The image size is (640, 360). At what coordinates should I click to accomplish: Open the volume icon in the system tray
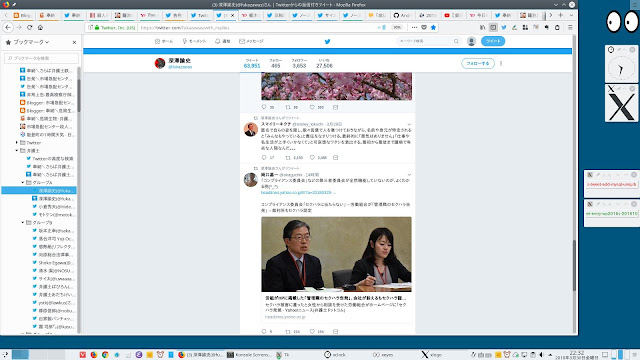pos(542,355)
